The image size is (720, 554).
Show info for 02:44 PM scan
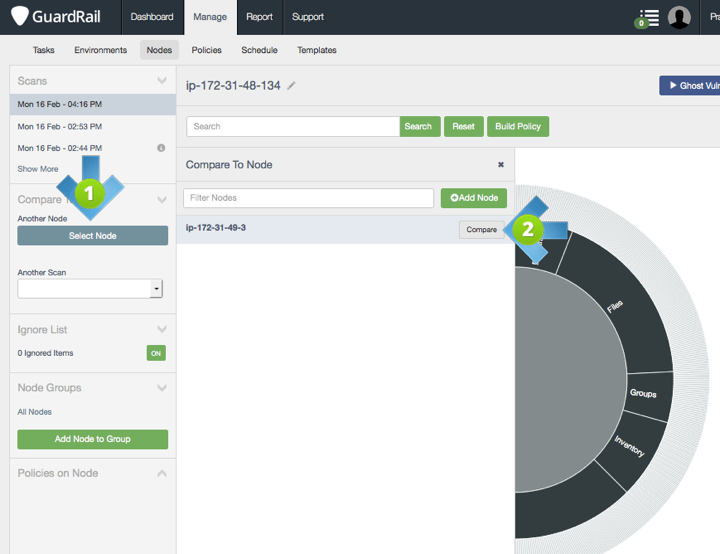161,148
